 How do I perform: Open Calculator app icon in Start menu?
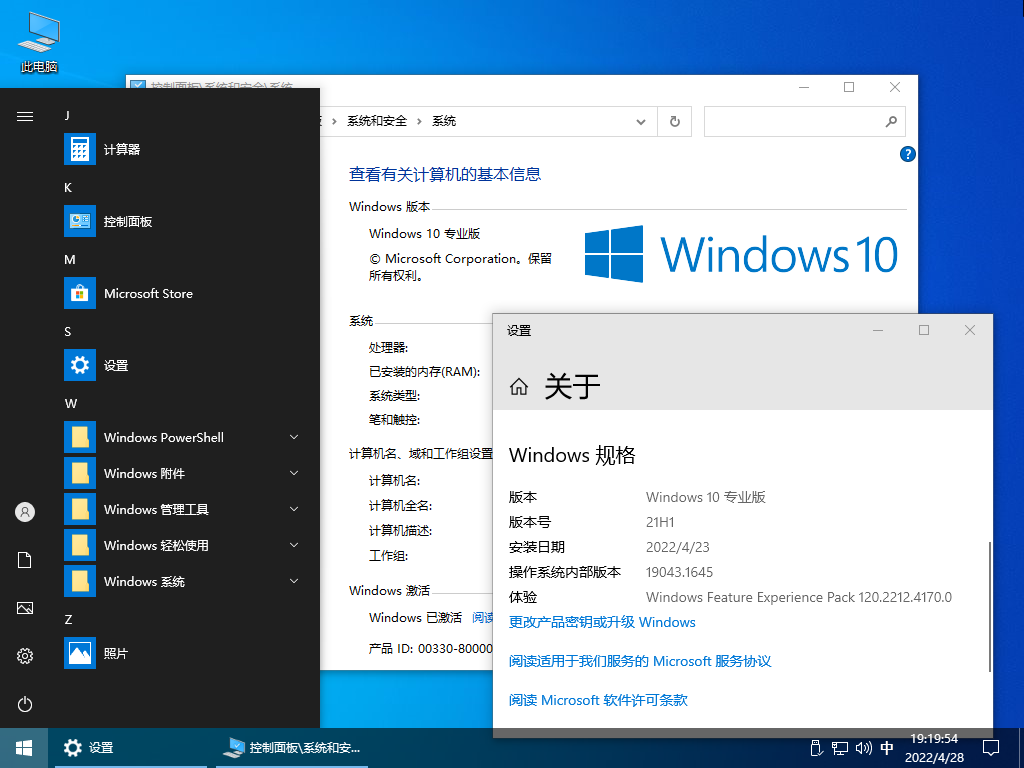80,149
